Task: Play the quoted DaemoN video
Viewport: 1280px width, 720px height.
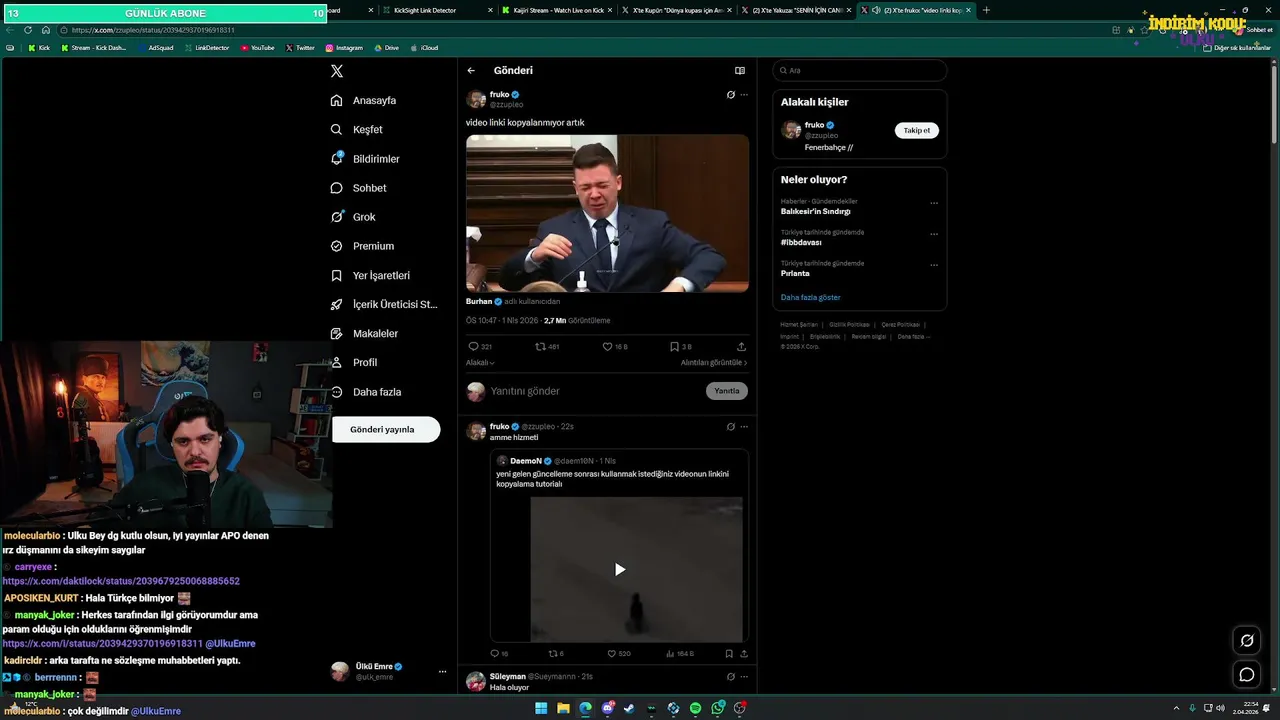Action: 619,569
